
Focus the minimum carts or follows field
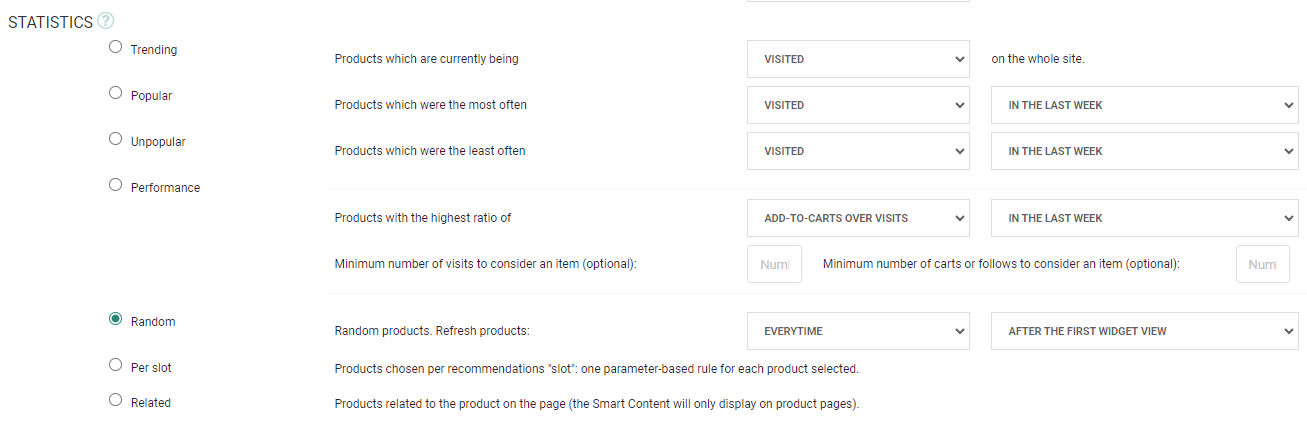pos(1262,264)
